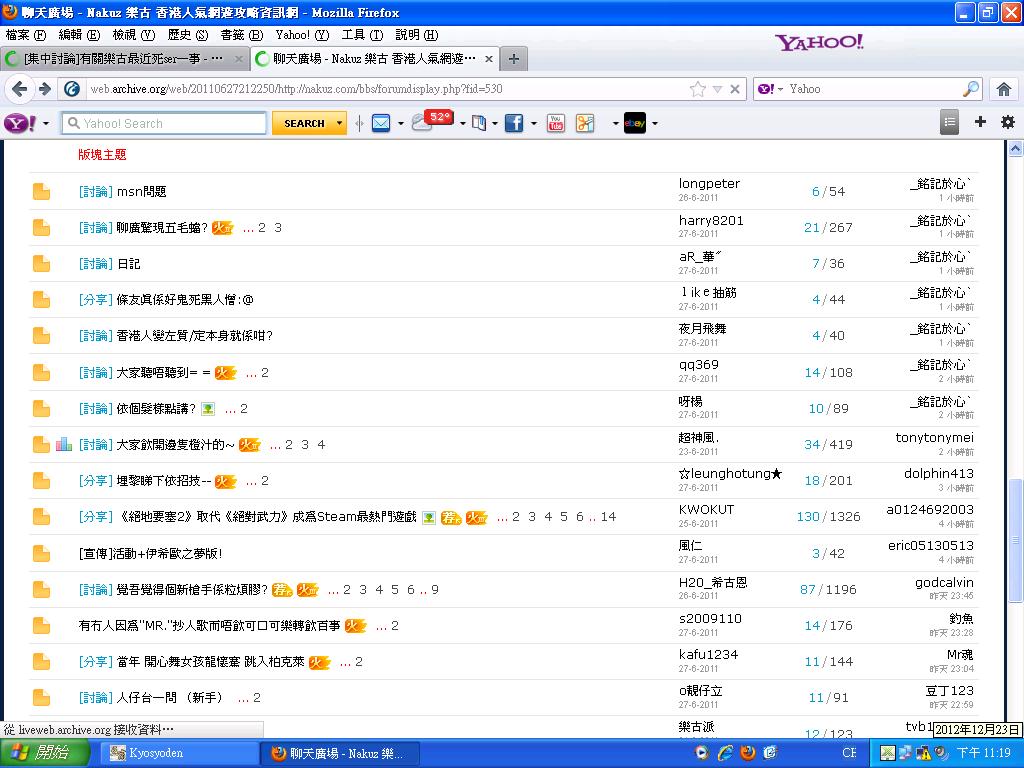The image size is (1024, 768).
Task: Open the URL bar history dropdown arrow
Action: [717, 89]
